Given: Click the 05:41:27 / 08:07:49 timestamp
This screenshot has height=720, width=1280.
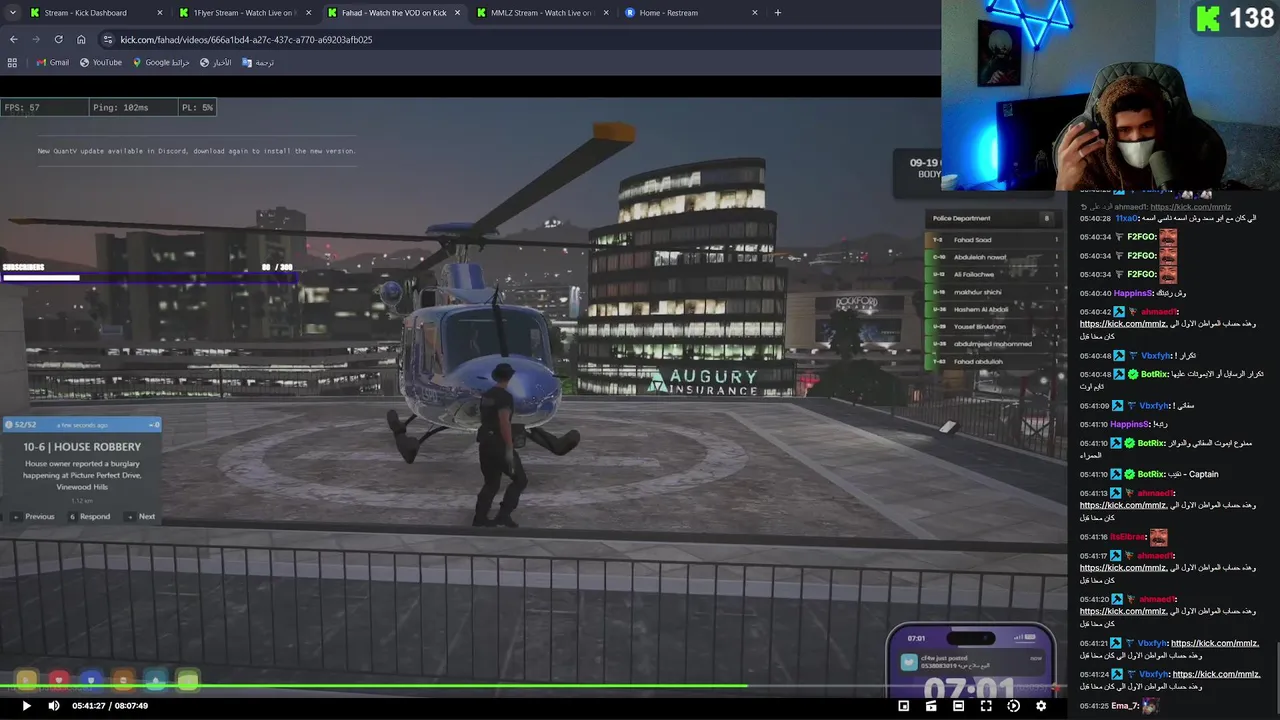Looking at the screenshot, I should point(110,706).
